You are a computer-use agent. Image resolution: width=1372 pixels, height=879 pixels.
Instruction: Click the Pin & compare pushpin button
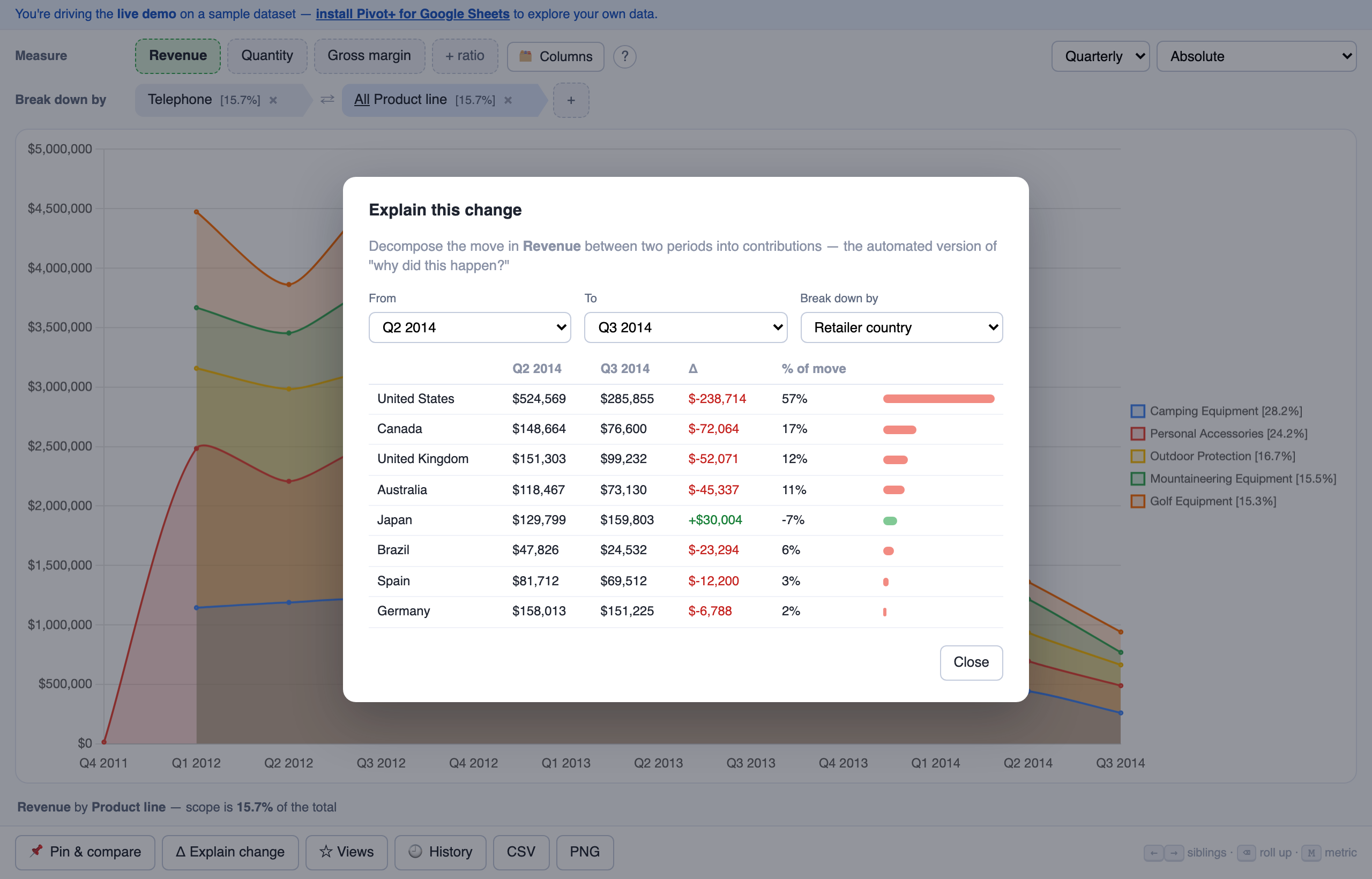[x=85, y=852]
